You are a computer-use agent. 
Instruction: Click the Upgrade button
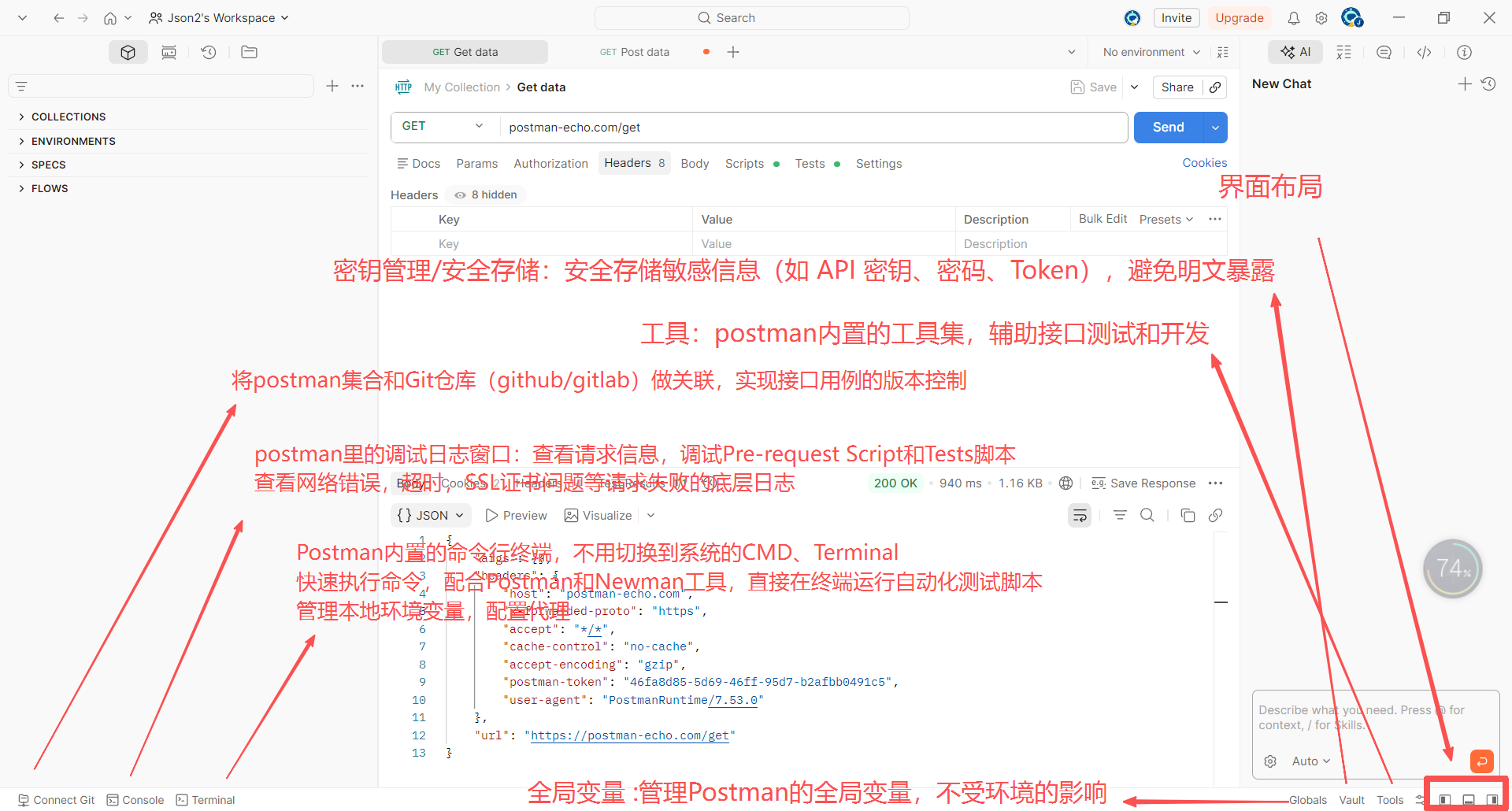point(1239,18)
